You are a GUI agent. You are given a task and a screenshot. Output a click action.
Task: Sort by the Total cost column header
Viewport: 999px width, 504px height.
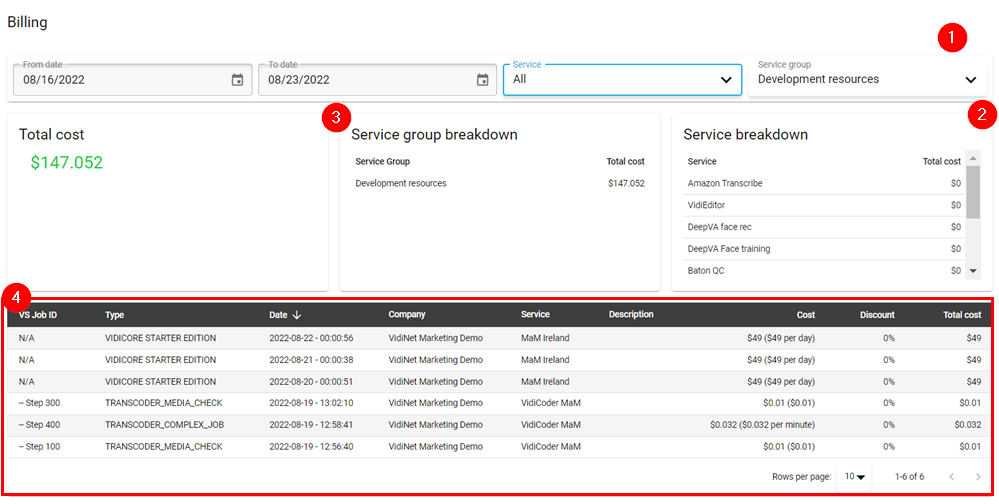click(961, 315)
